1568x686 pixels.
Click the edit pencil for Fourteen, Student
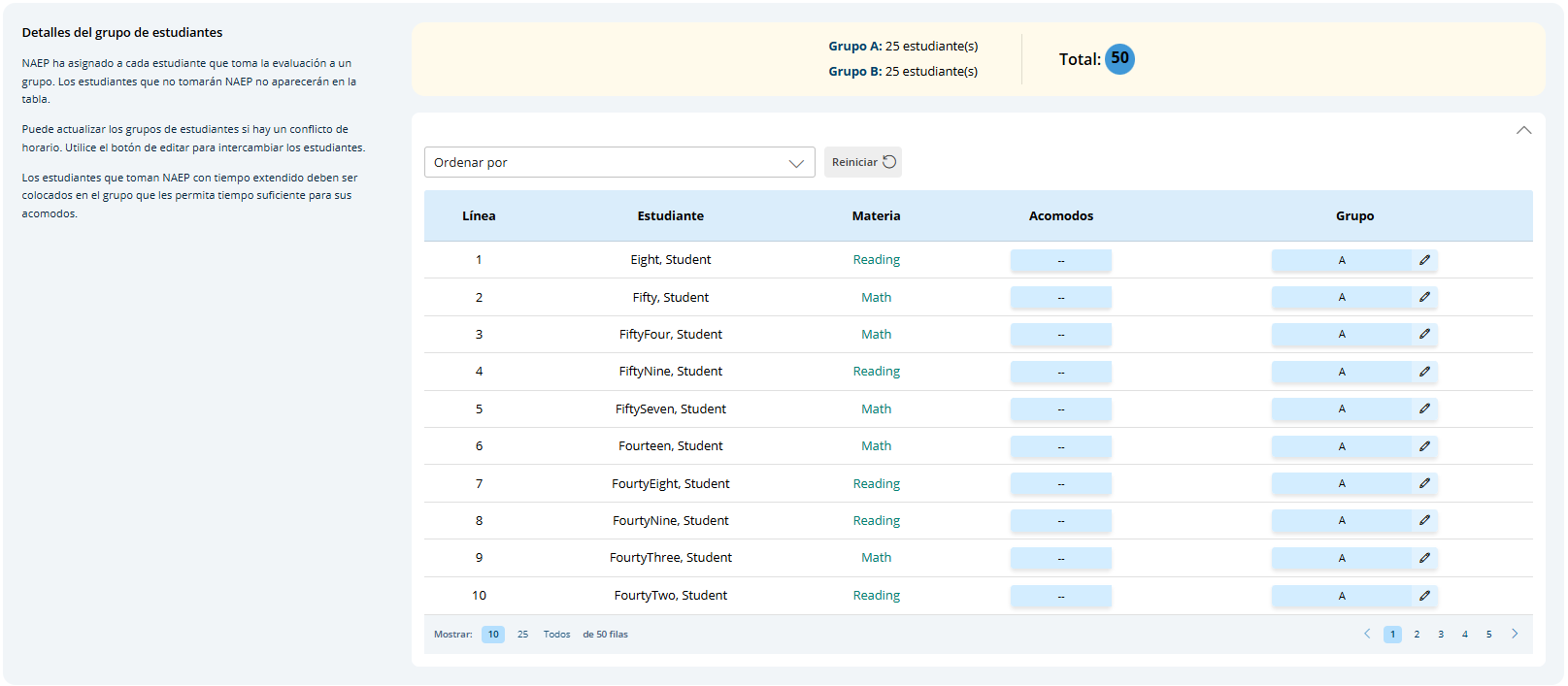[1424, 446]
